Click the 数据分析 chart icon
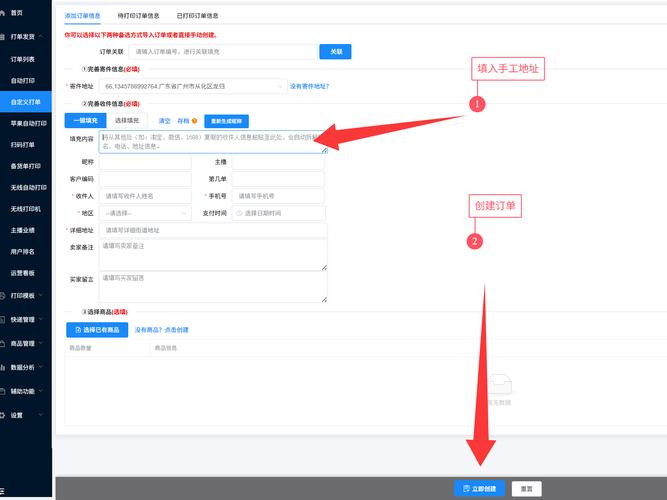 coord(3,367)
